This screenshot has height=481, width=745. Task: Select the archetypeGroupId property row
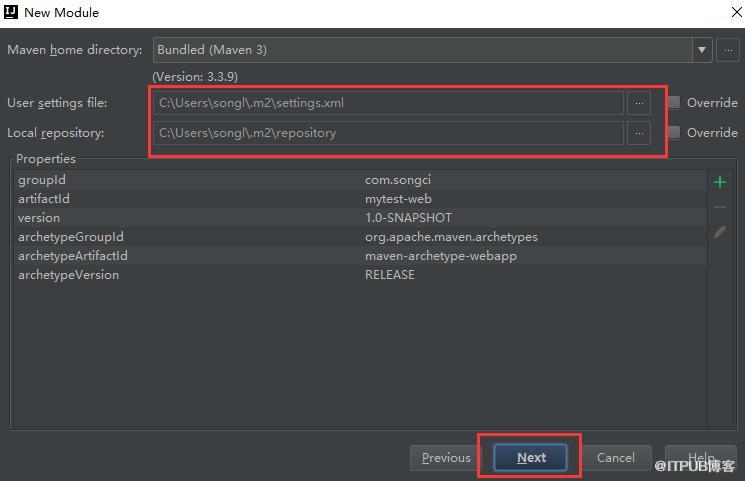click(x=360, y=237)
